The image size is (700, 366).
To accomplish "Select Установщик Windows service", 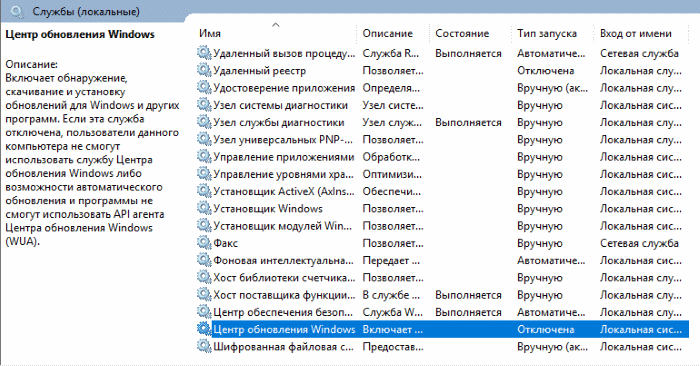I will pos(268,209).
